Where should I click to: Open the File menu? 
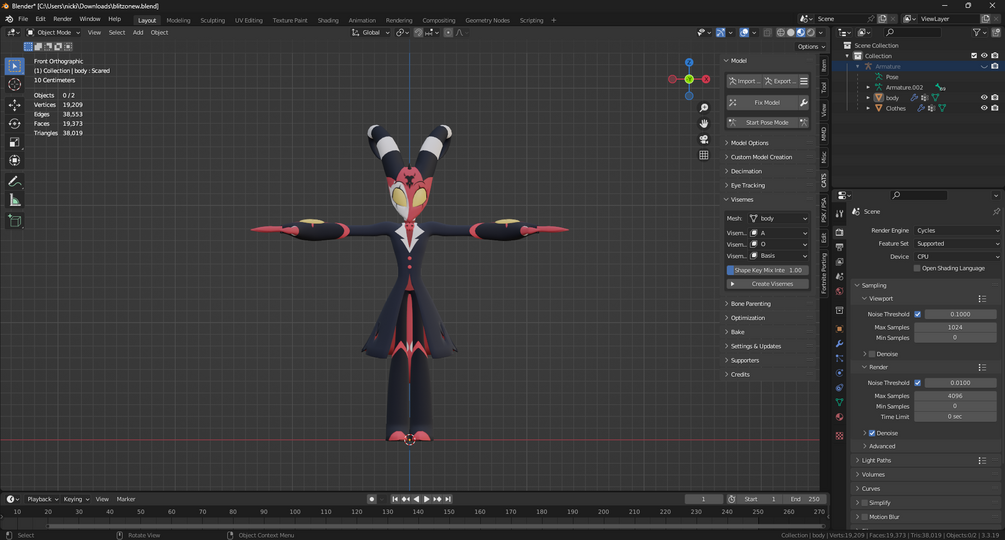23,19
